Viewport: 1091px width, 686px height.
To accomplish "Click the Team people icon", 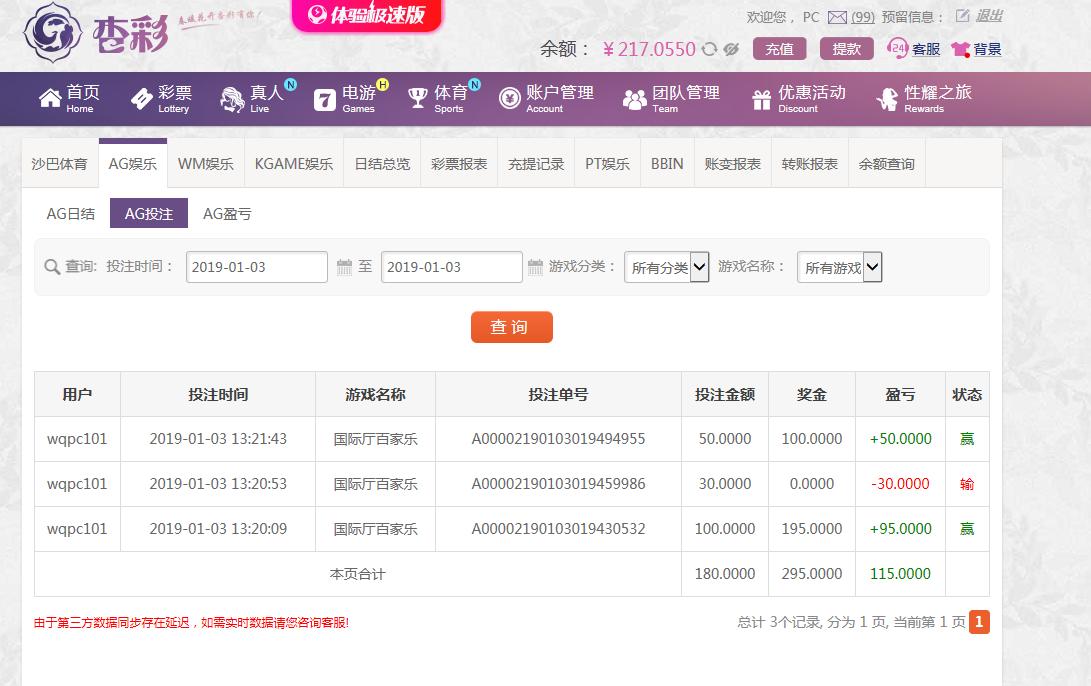I will point(635,100).
